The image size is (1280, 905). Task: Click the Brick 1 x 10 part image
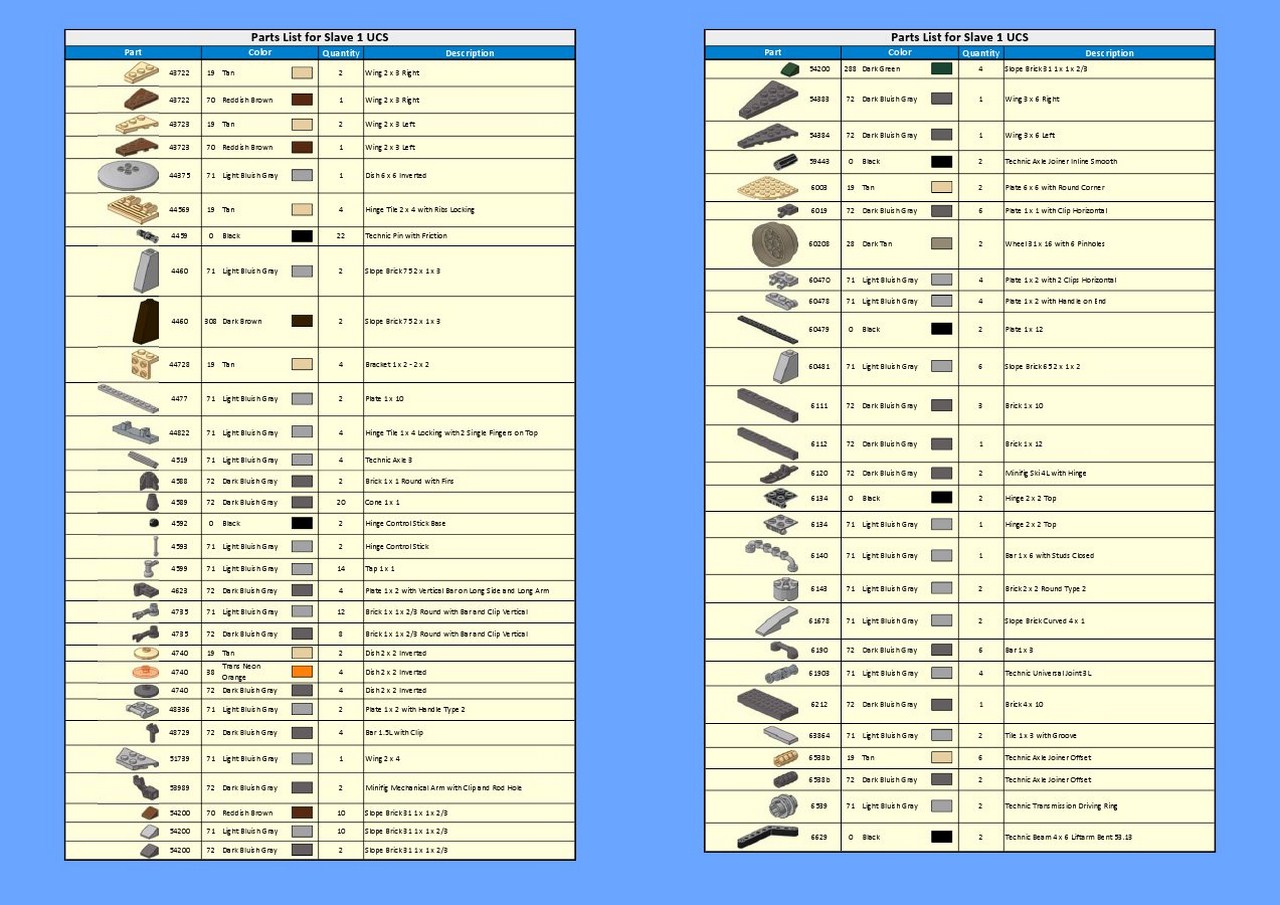click(x=768, y=405)
